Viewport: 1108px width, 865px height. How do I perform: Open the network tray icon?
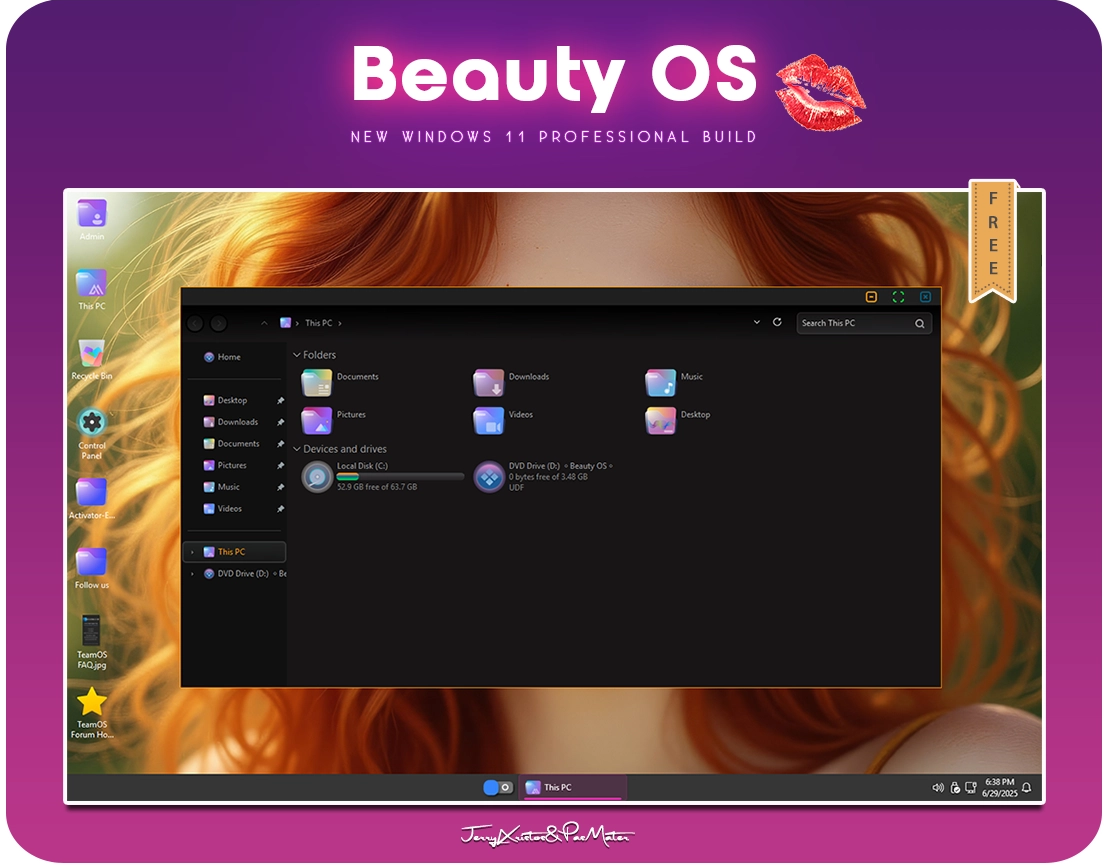click(x=971, y=787)
